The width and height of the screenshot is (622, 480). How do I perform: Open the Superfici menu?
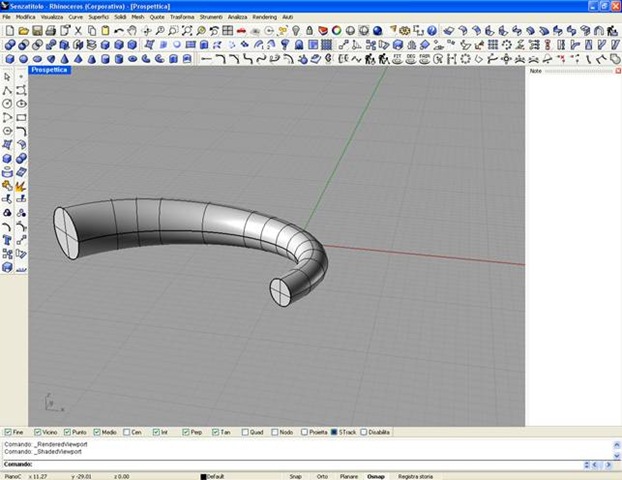tap(99, 17)
